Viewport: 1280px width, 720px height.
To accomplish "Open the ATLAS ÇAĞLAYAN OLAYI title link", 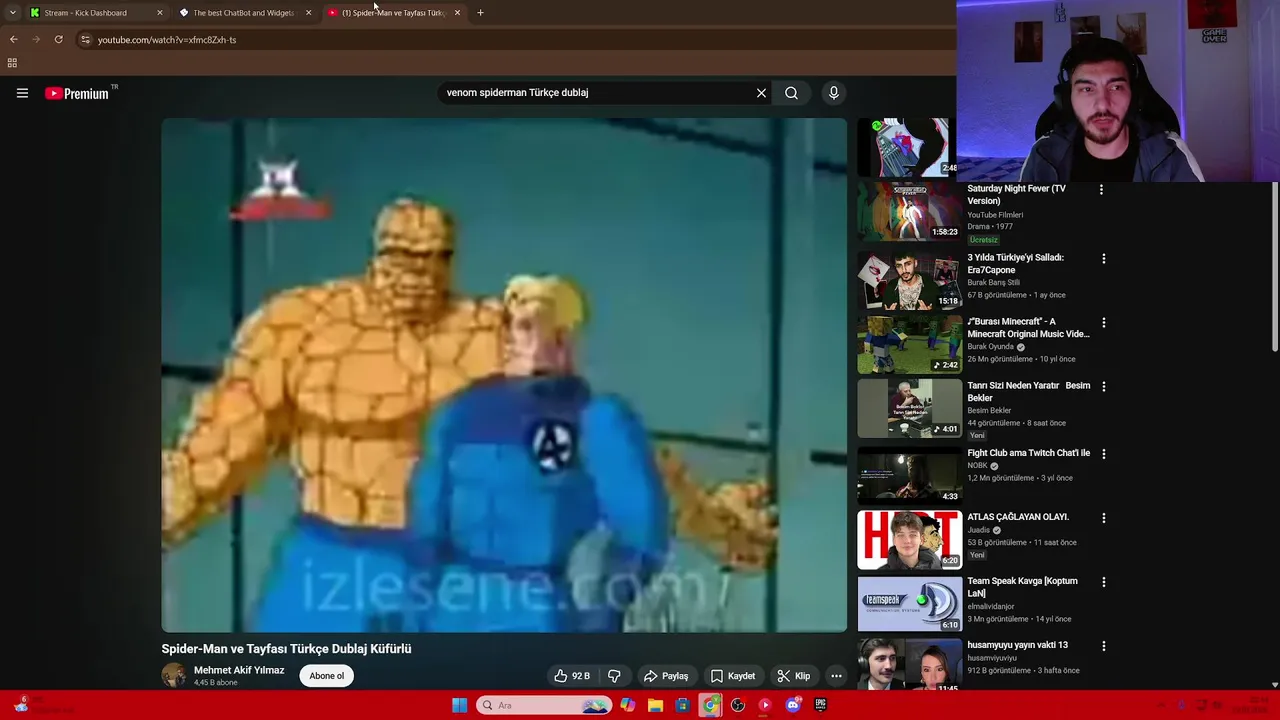I will 1018,517.
